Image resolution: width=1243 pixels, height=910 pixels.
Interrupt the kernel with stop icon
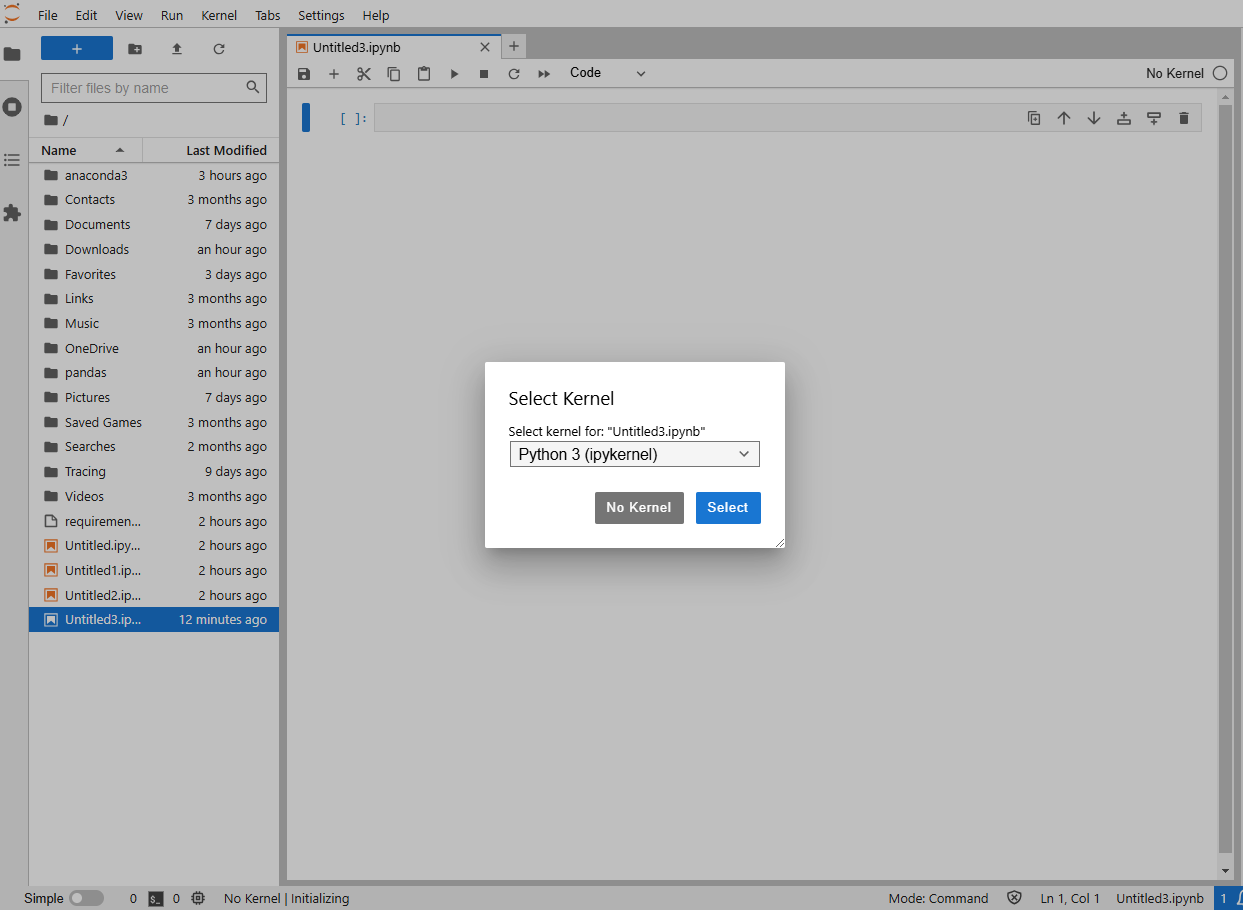(484, 74)
